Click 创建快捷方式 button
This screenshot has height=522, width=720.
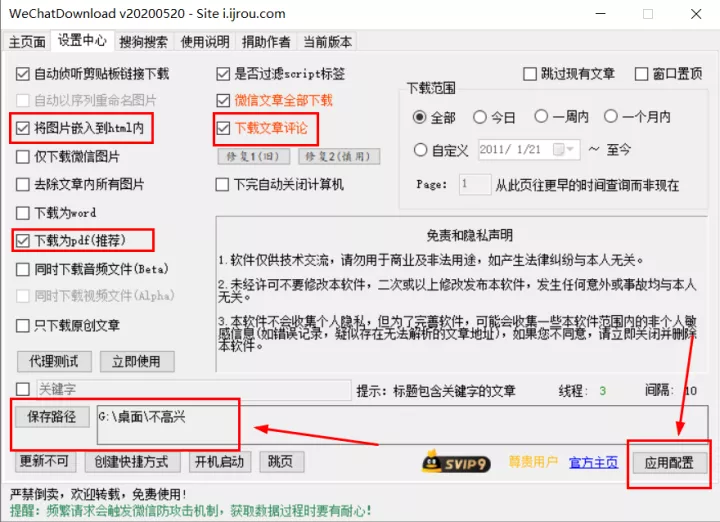pos(132,462)
